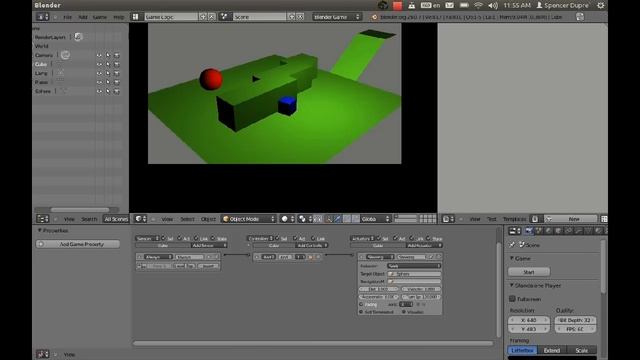Open the 3D view Select menu
The image size is (640, 360).
click(187, 219)
